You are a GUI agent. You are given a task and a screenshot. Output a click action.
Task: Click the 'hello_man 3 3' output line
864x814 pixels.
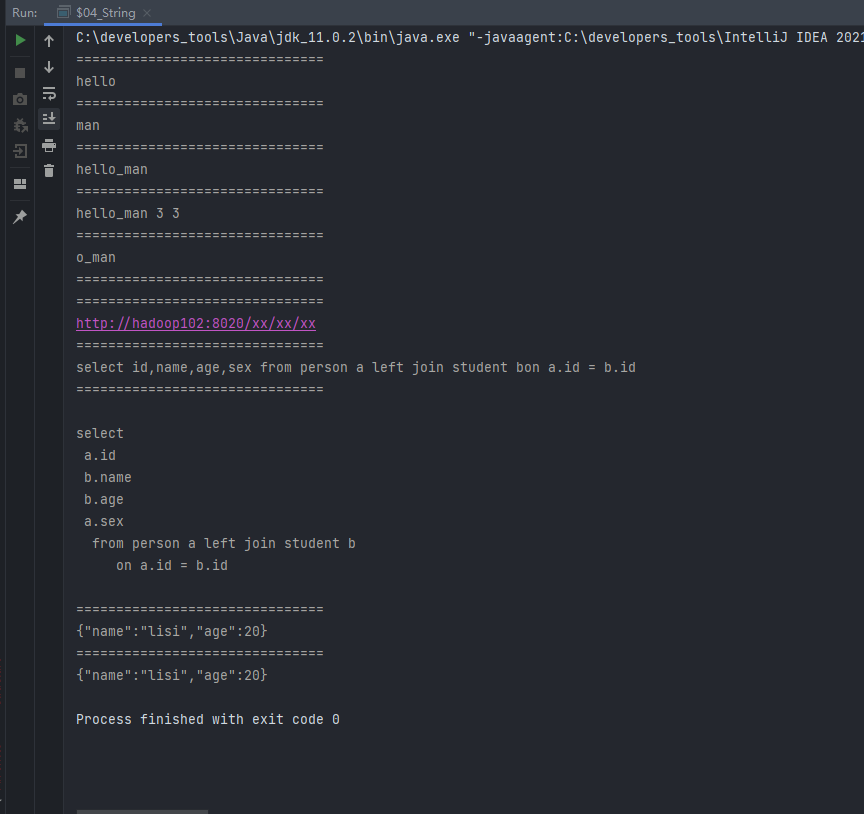(x=128, y=213)
